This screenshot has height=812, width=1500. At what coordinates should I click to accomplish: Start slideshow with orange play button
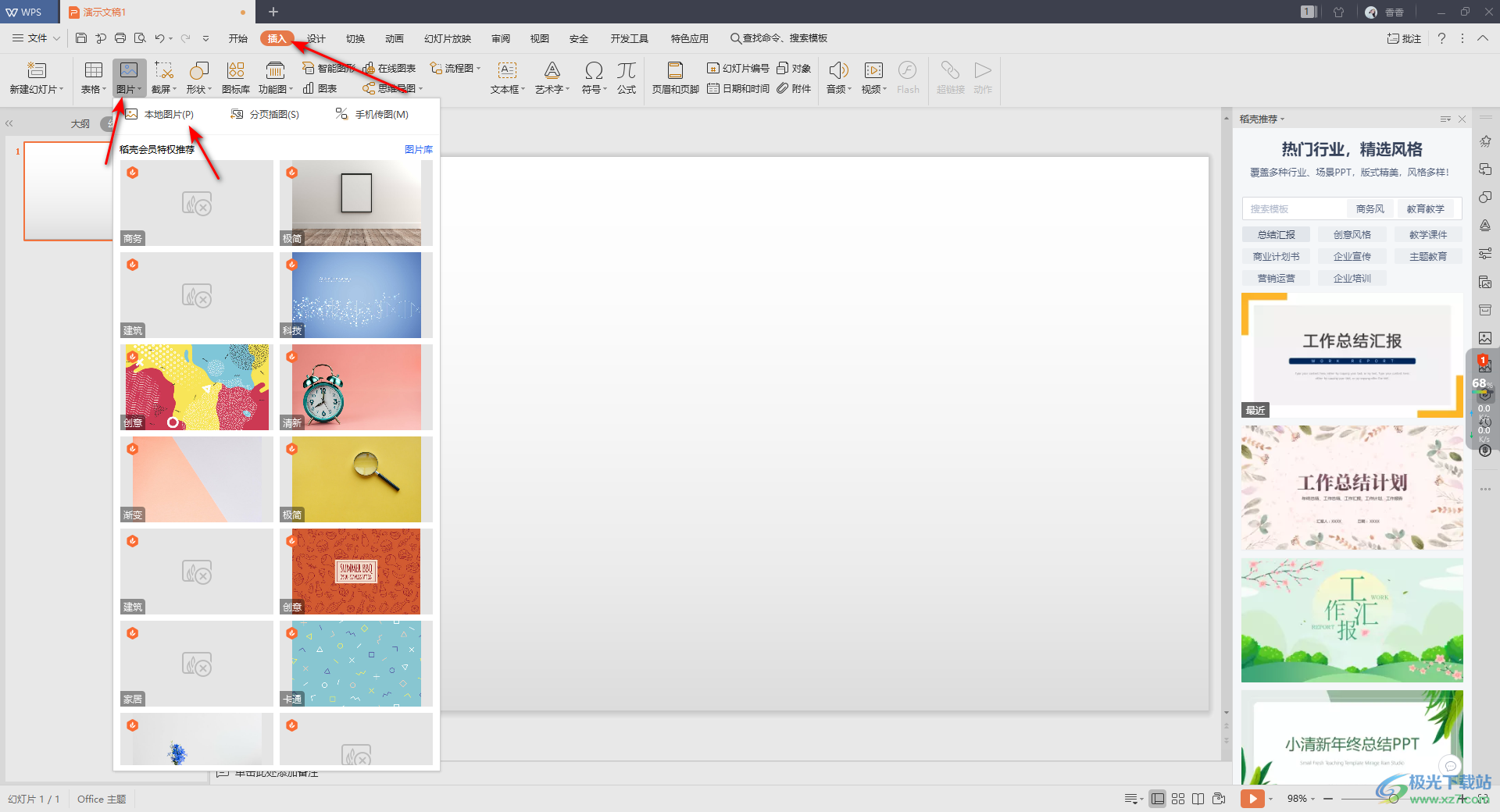[x=1252, y=799]
